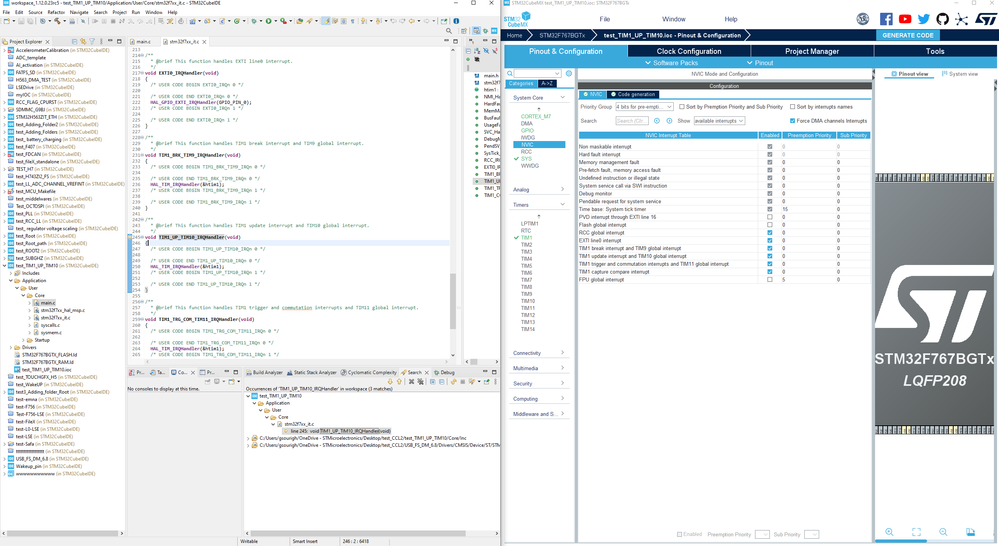Zoom out on the pinout view

[943, 532]
